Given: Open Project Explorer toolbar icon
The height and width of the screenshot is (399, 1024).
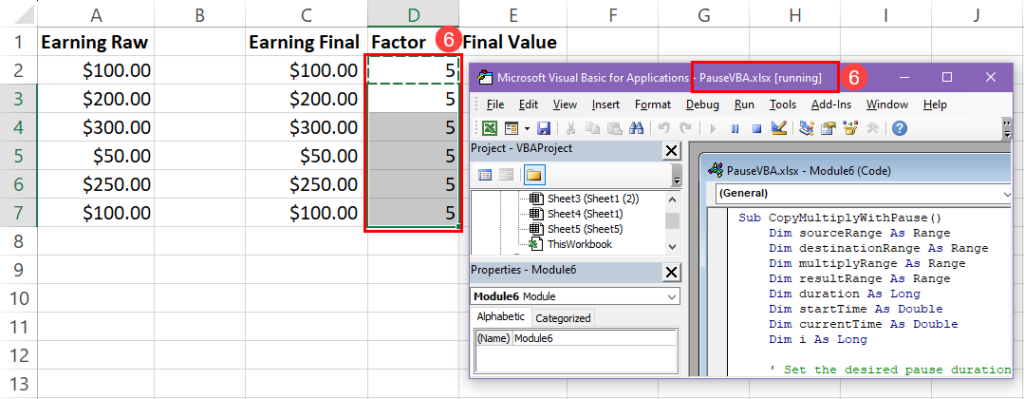Looking at the screenshot, I should click(807, 128).
